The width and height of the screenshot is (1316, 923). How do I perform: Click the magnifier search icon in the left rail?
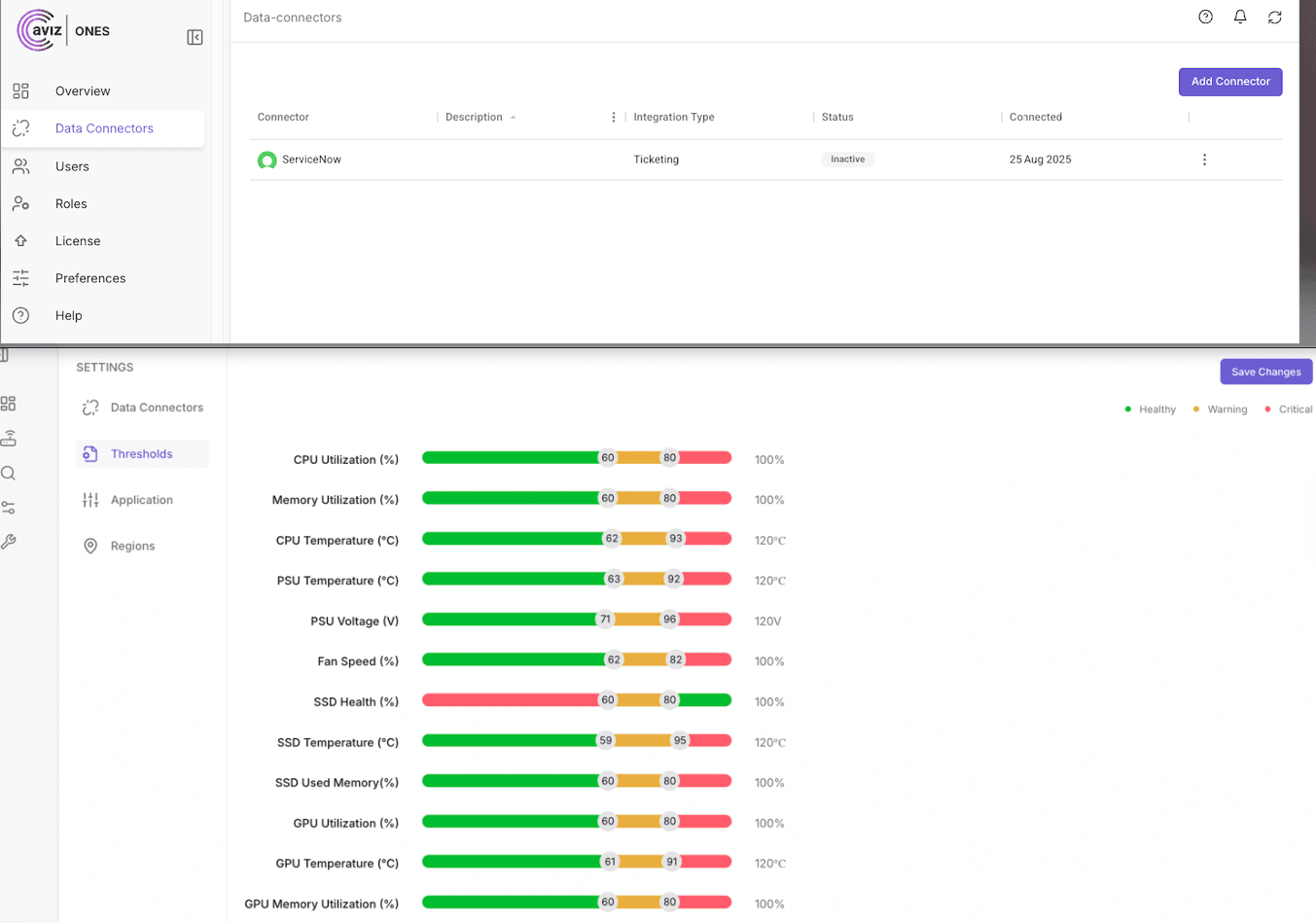click(x=9, y=474)
